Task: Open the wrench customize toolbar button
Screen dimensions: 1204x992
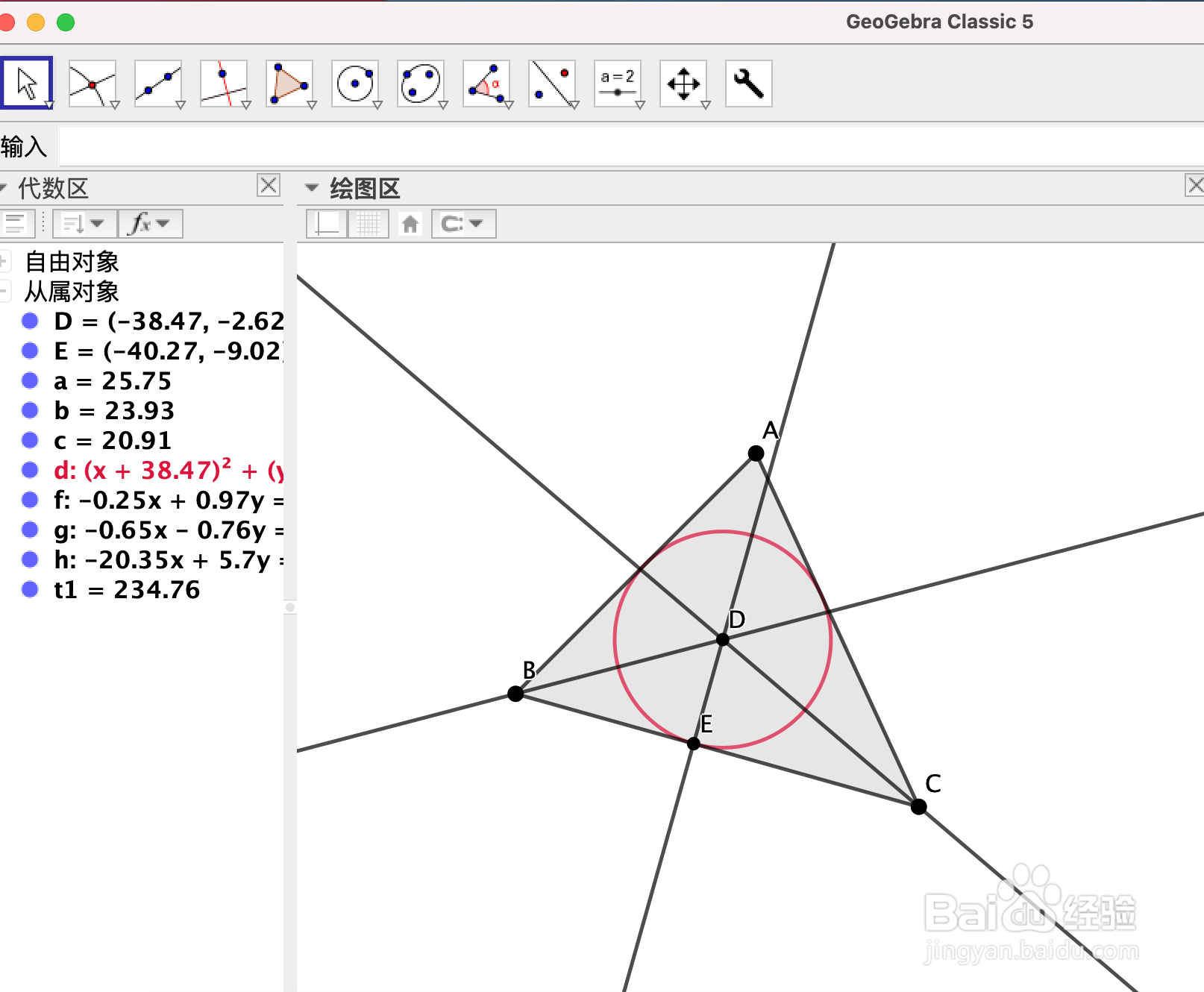Action: click(x=748, y=84)
